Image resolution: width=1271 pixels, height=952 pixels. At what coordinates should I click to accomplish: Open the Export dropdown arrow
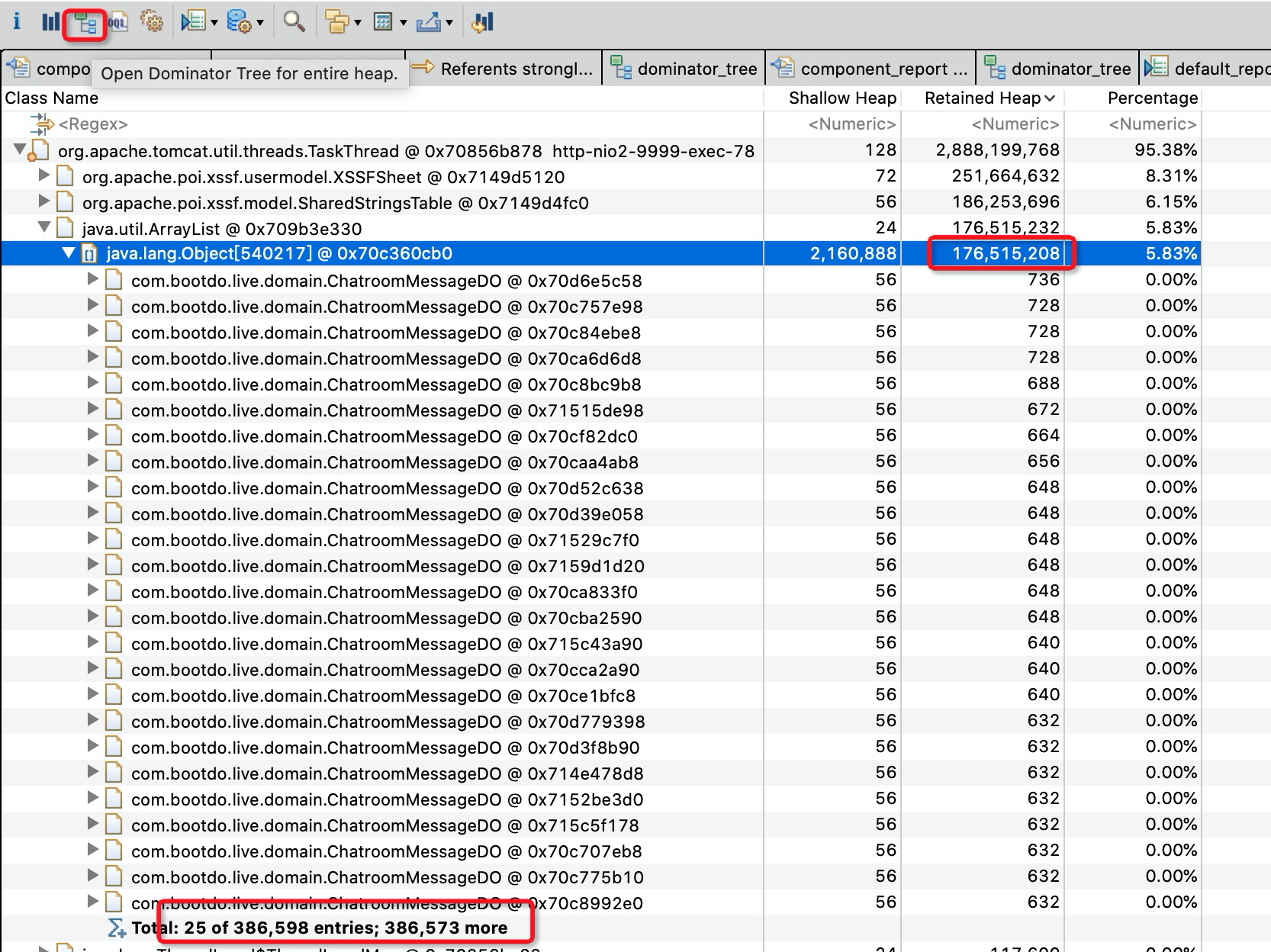coord(449,23)
